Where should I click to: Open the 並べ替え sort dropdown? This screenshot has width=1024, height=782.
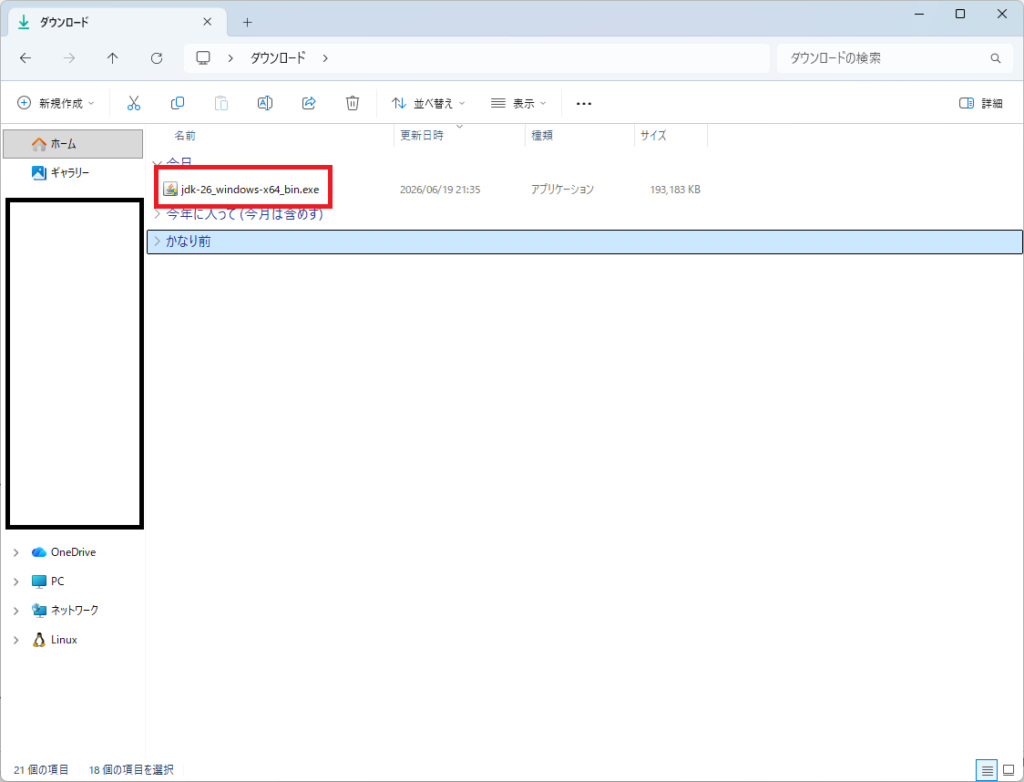coord(428,103)
